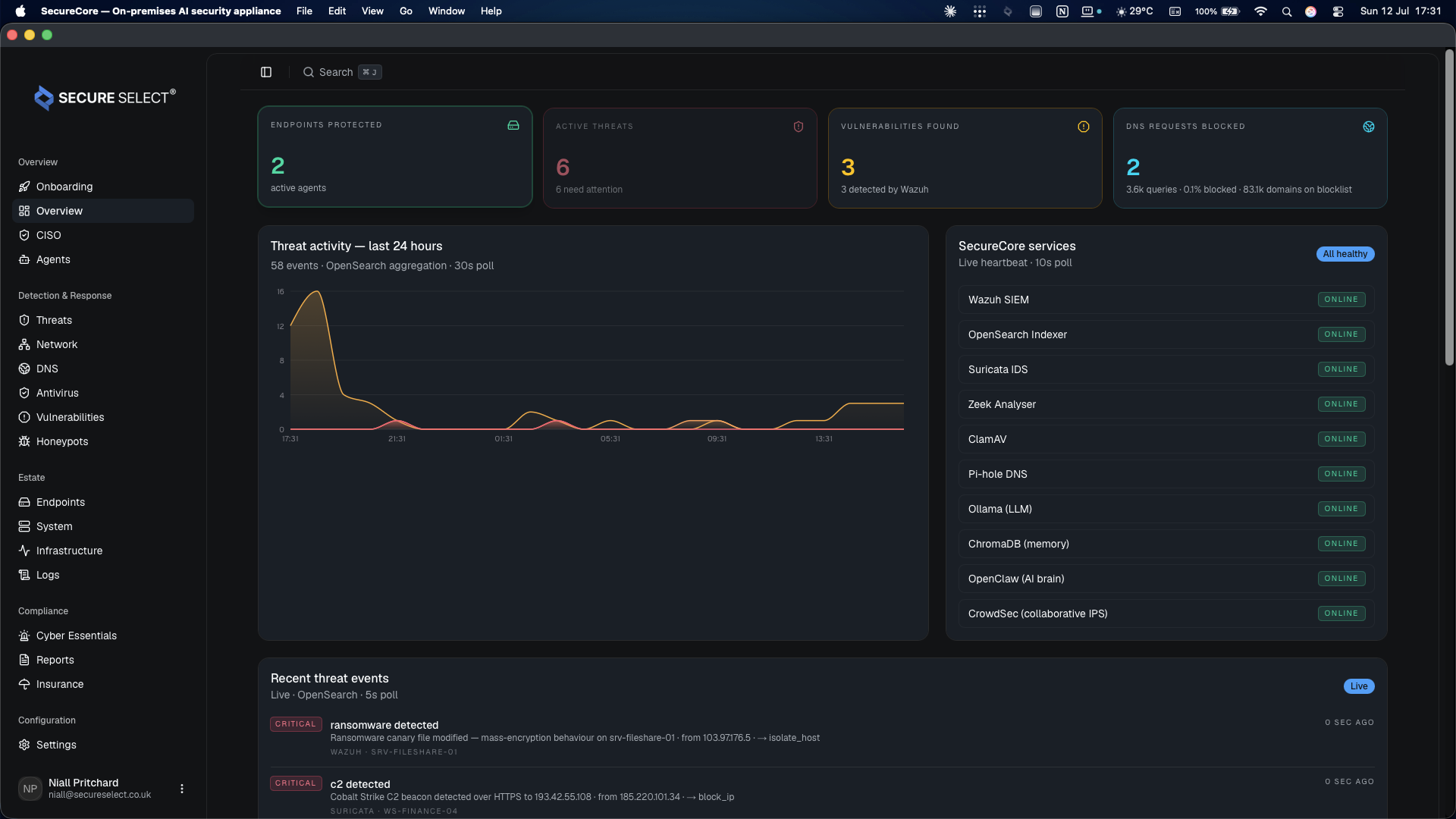This screenshot has width=1456, height=819.
Task: Click the Secure Select logo
Action: (x=105, y=97)
